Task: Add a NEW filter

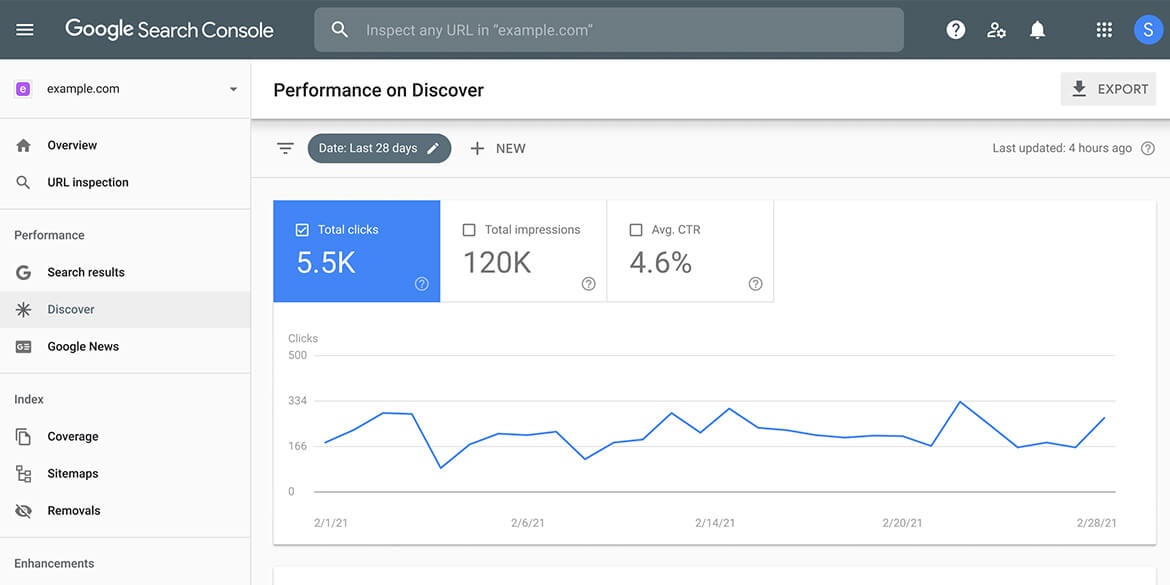Action: tap(498, 148)
